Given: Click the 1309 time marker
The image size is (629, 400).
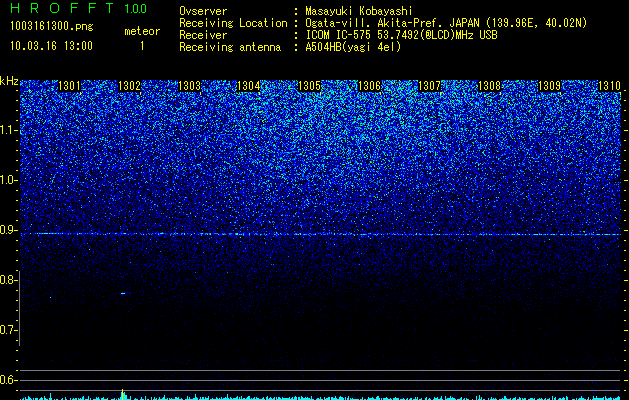Looking at the screenshot, I should coord(549,86).
